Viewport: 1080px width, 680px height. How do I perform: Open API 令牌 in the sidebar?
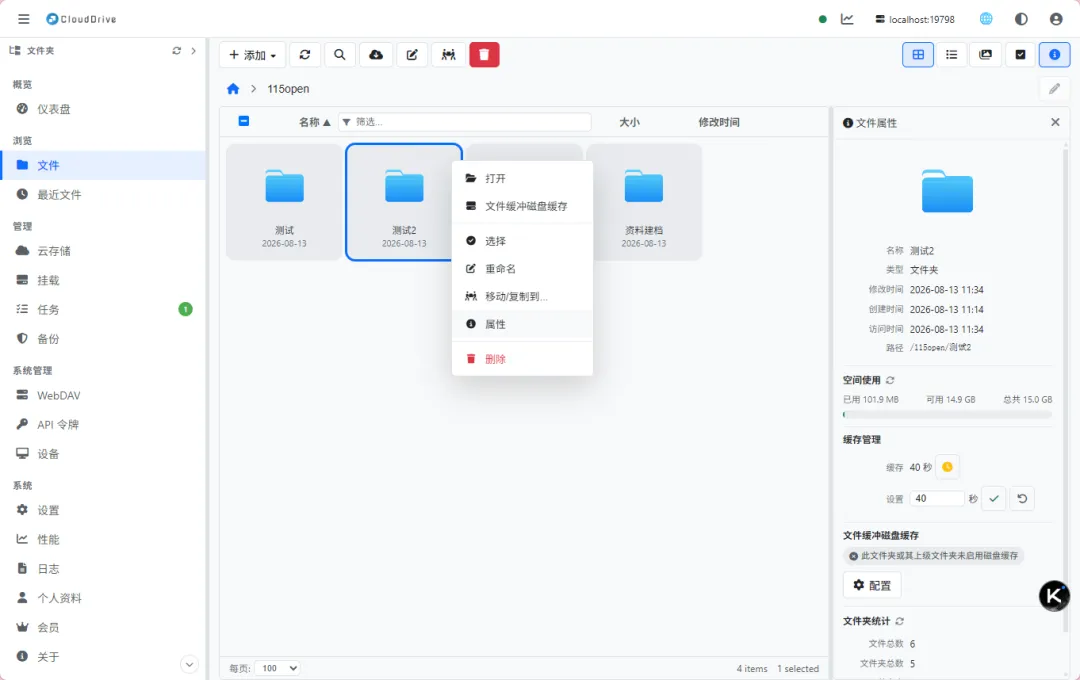103,424
